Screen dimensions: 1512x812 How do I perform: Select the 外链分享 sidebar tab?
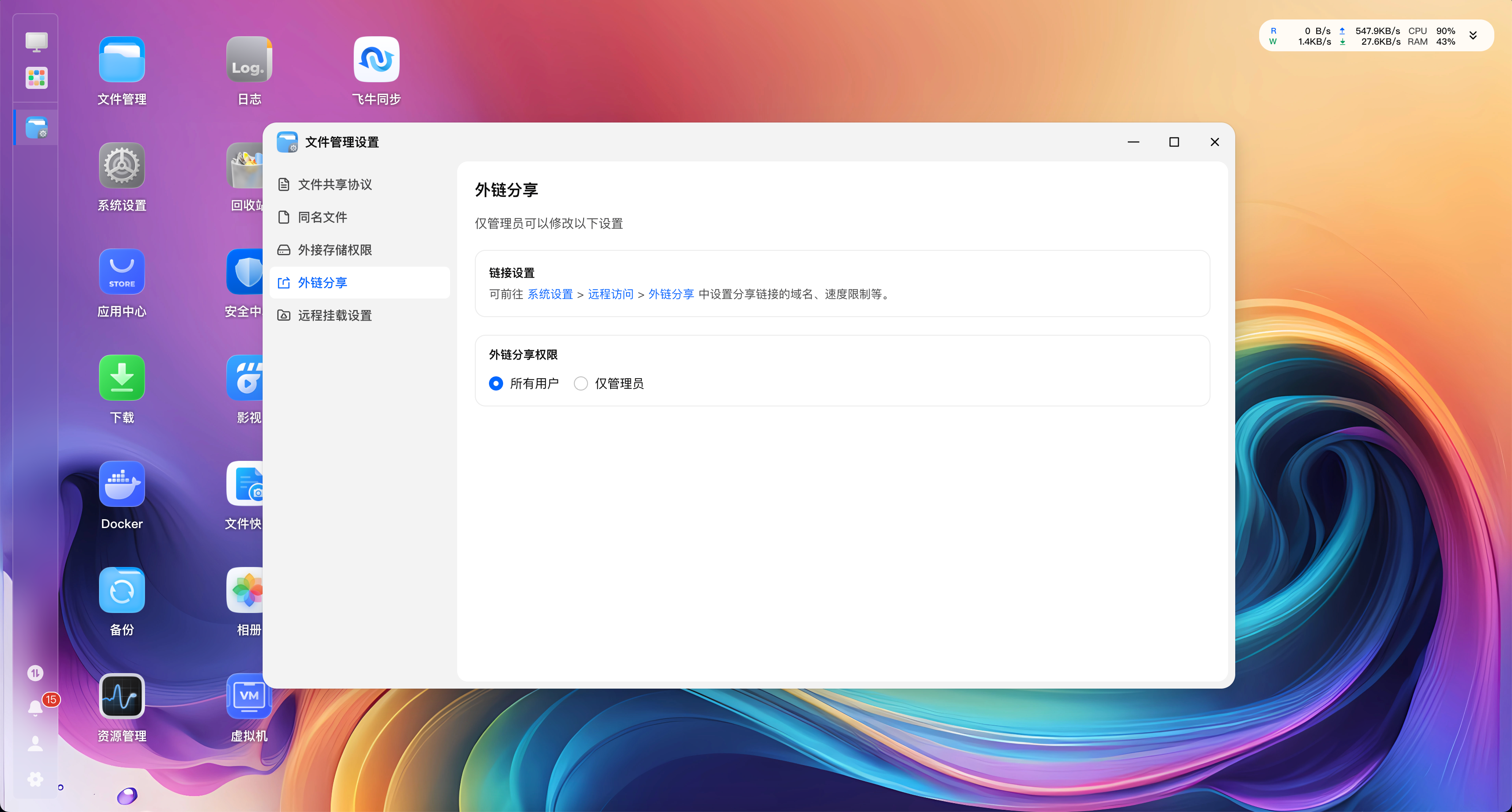coord(360,283)
